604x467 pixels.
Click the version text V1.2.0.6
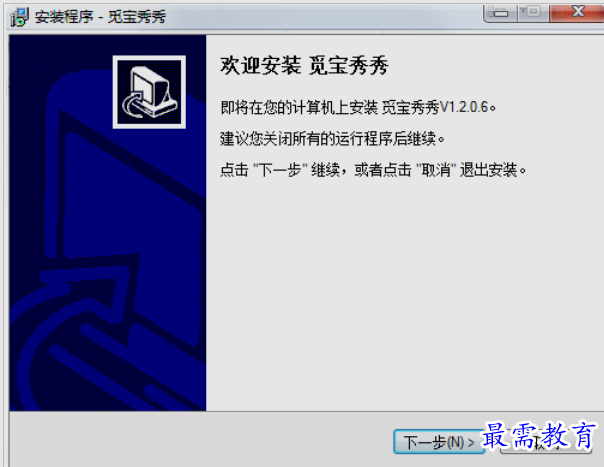coord(464,107)
